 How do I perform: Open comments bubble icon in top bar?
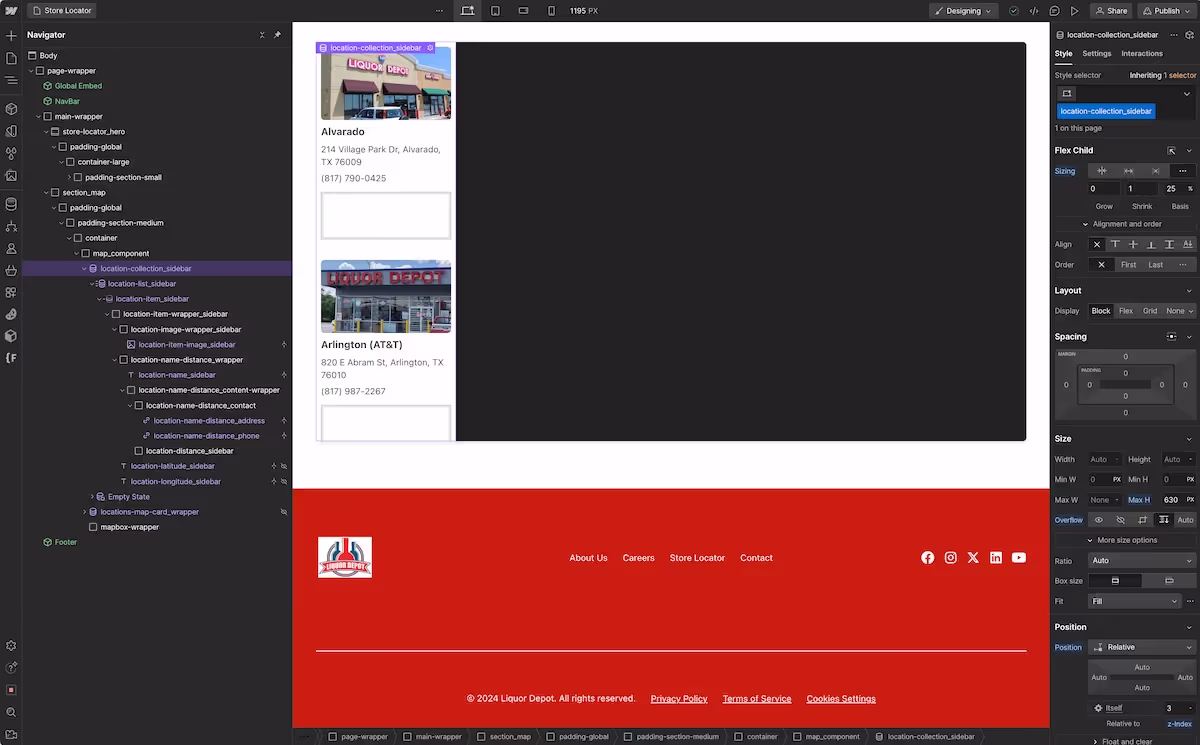coord(1055,10)
